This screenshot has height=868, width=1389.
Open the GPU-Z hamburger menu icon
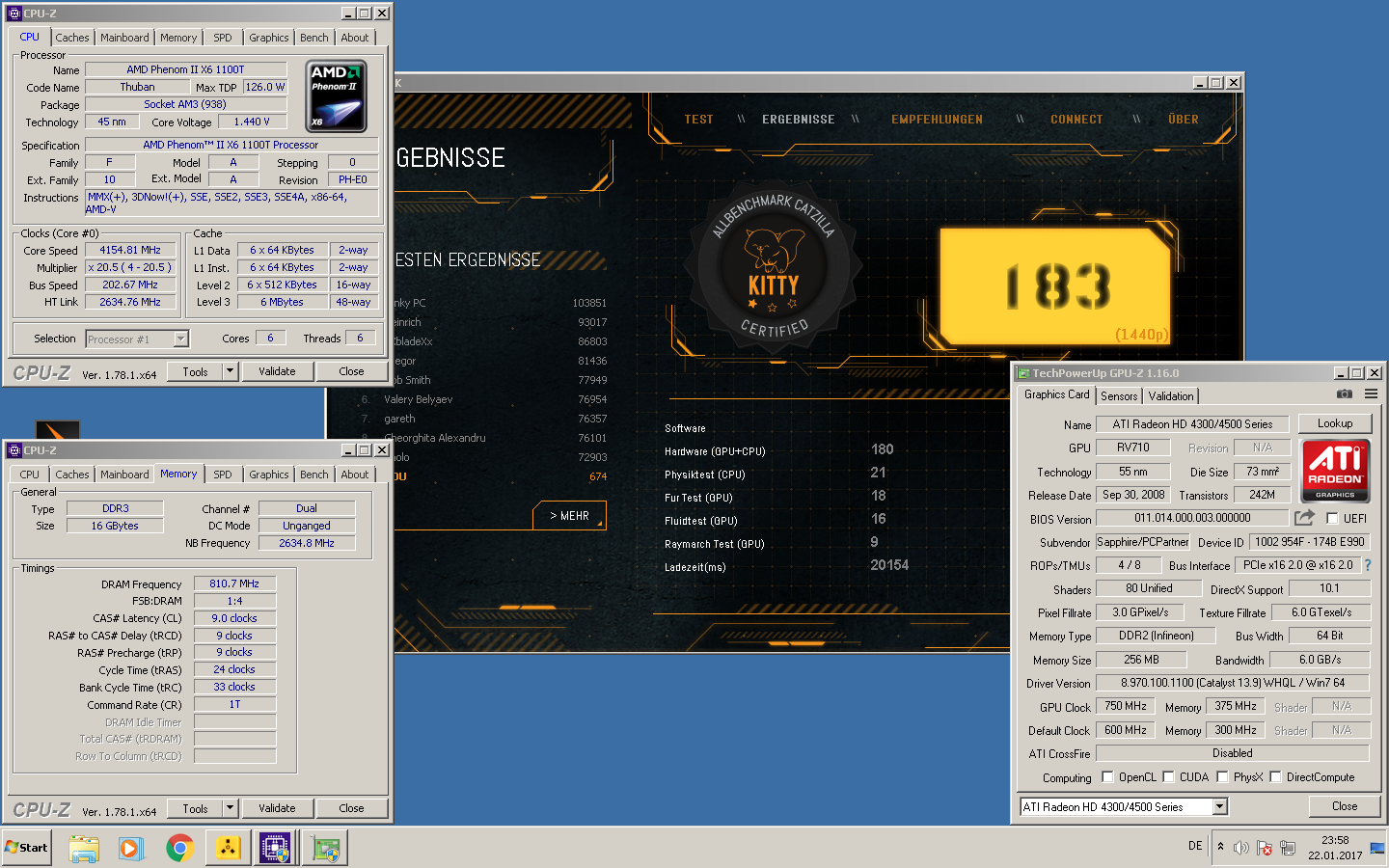(1371, 394)
